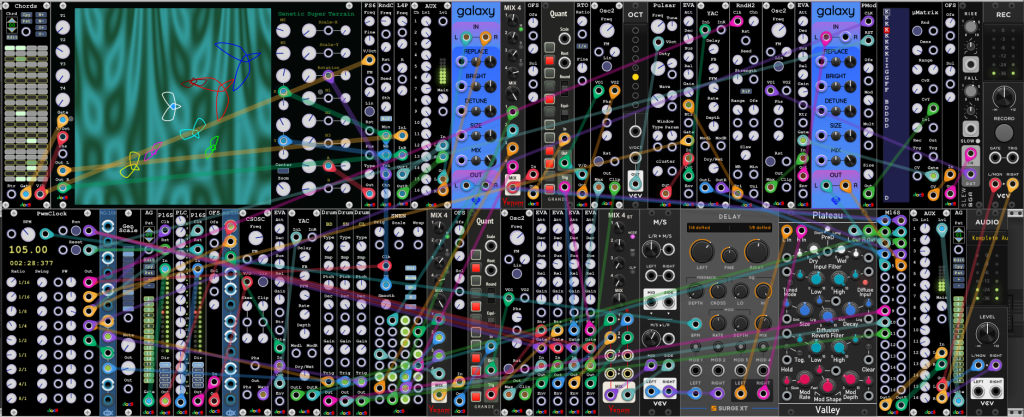
Task: Toggle the MODE button on MIX 4 ST
Action: (632, 237)
